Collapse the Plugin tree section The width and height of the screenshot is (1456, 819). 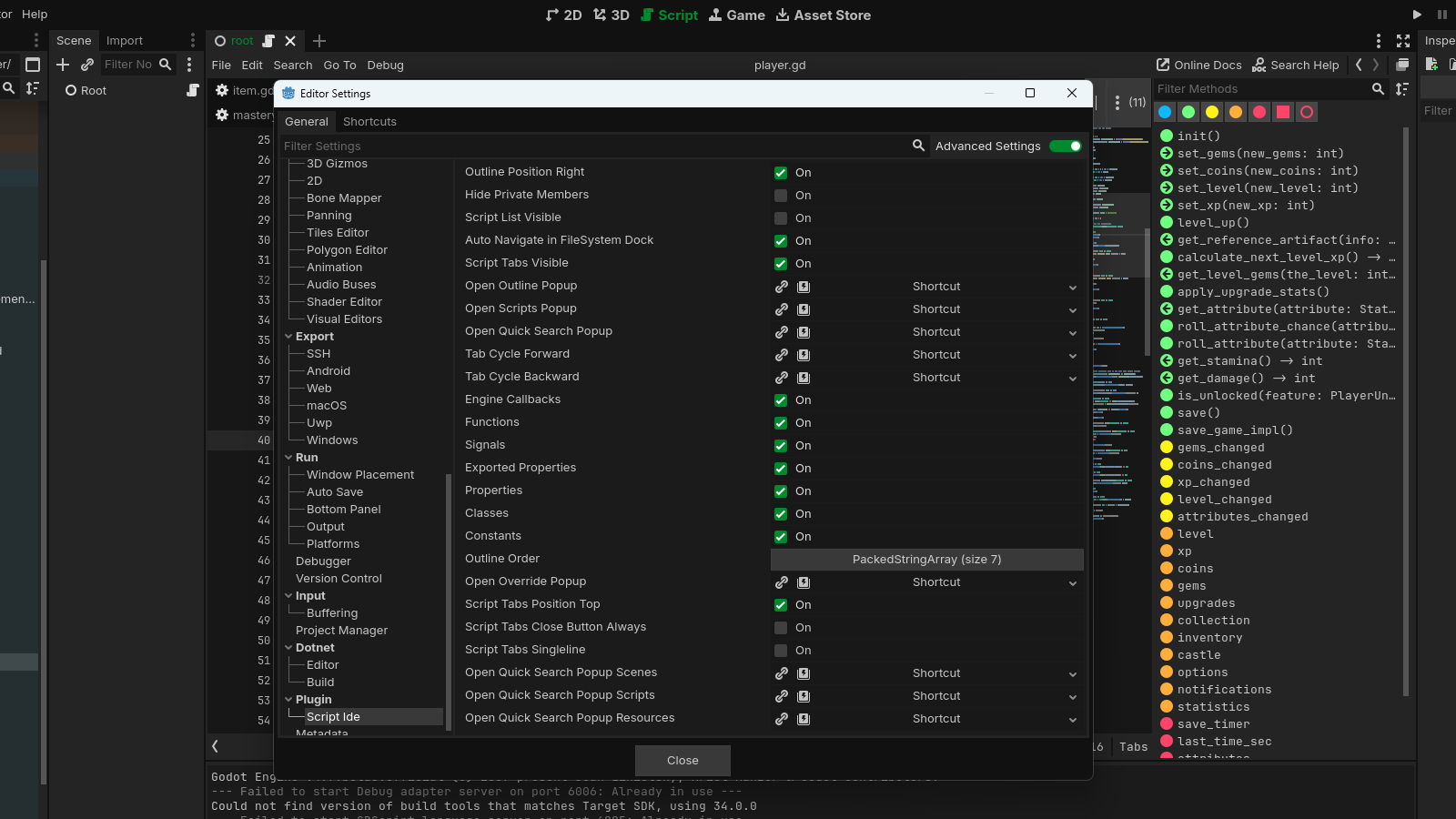tap(288, 700)
